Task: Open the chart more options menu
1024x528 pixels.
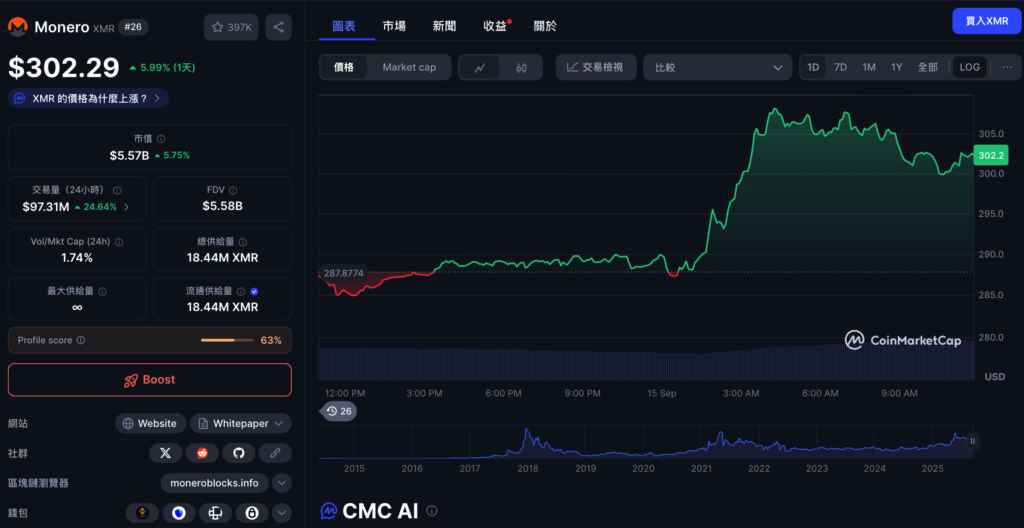Action: pyautogui.click(x=1008, y=67)
